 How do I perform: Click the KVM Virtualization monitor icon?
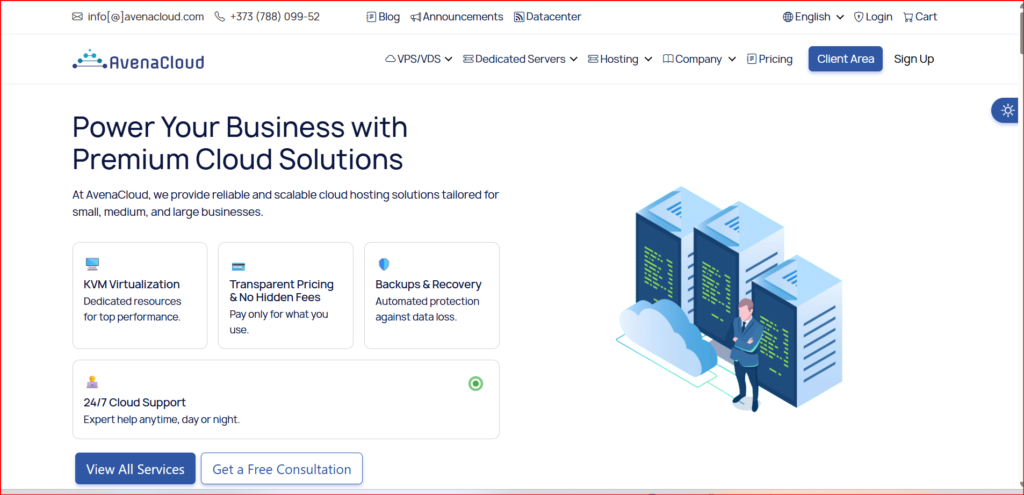coord(92,265)
